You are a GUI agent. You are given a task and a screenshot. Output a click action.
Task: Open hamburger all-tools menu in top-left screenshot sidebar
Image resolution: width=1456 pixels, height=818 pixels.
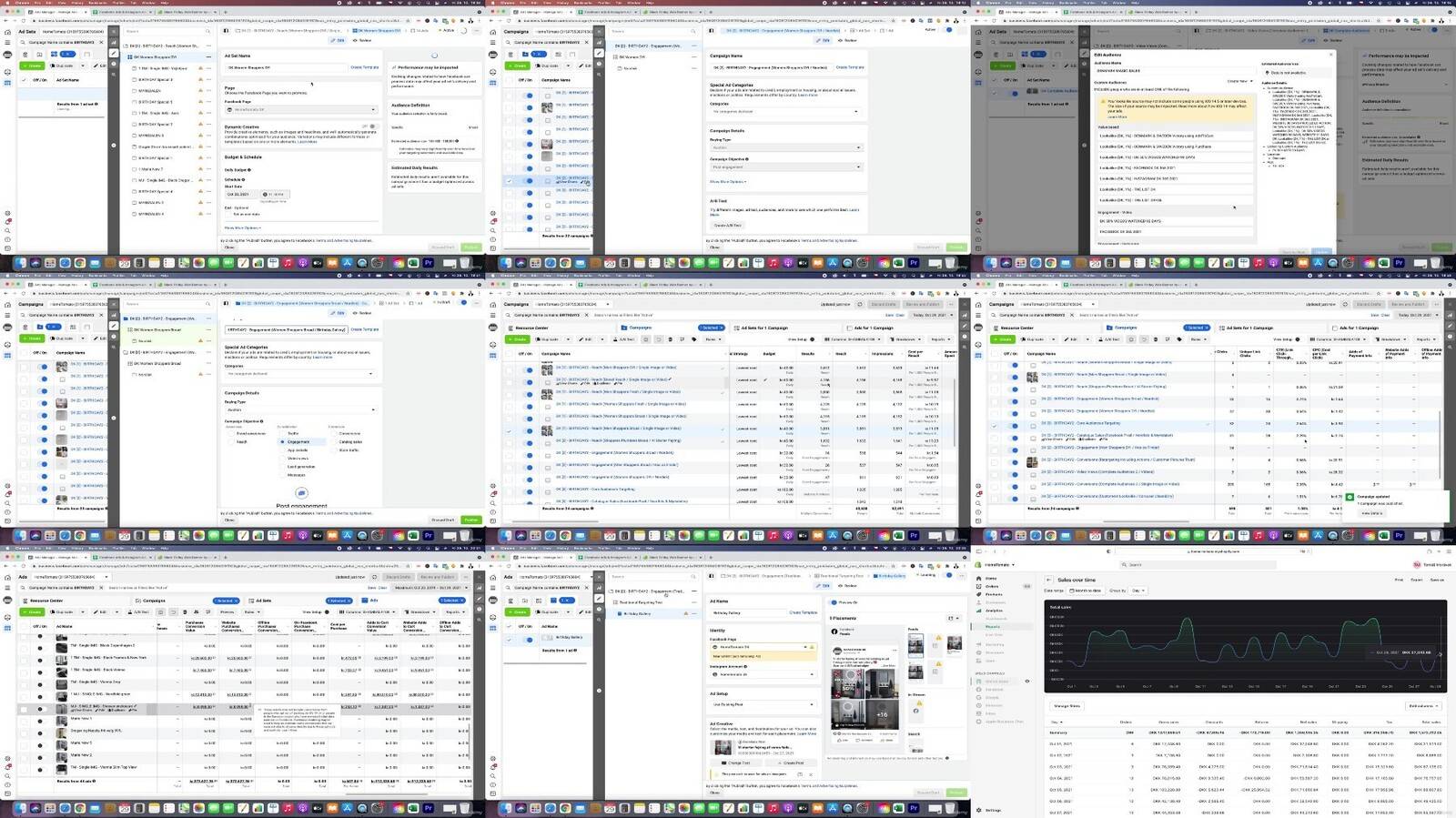[7, 43]
